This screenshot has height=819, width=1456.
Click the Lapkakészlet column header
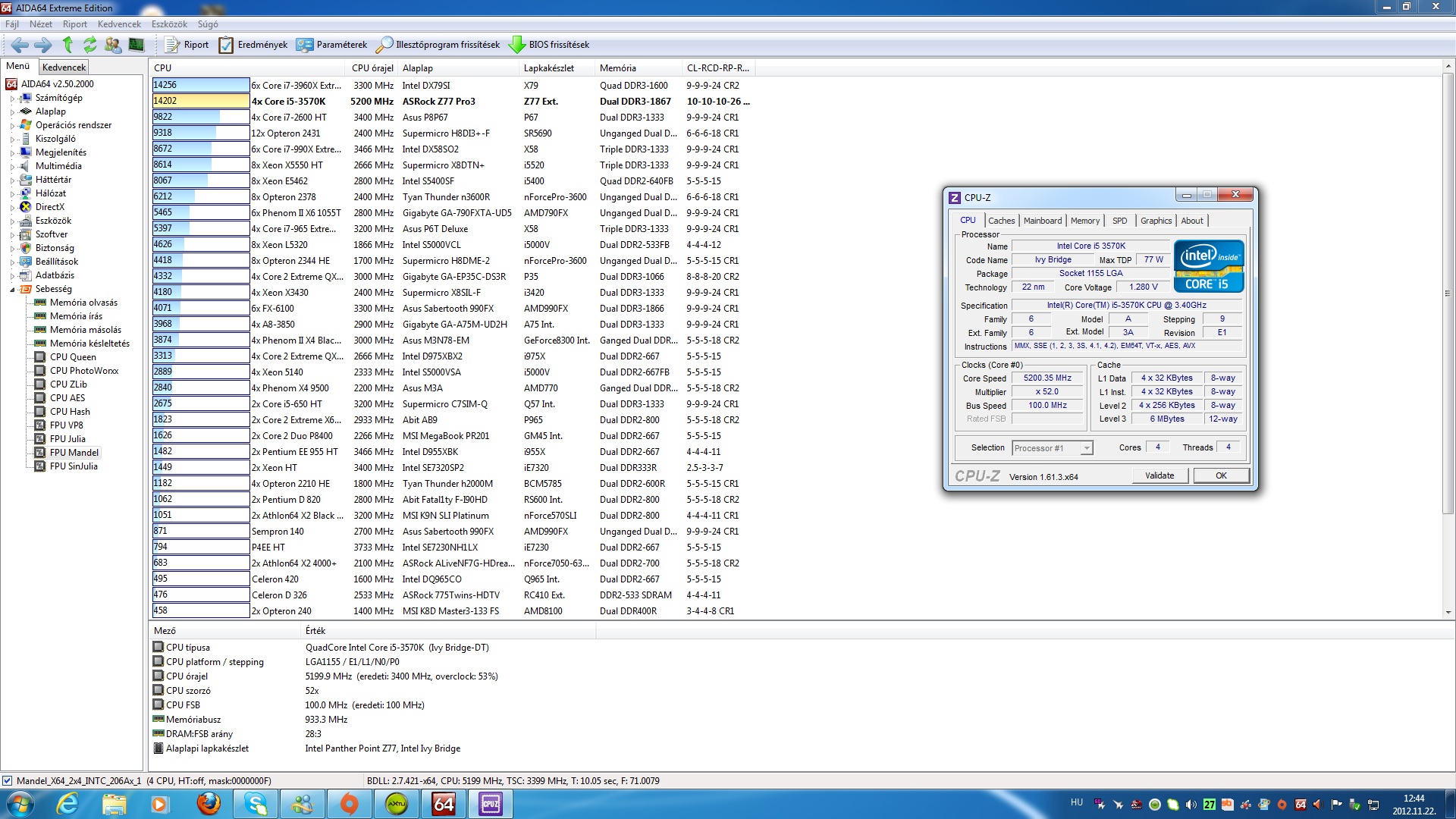[x=557, y=67]
